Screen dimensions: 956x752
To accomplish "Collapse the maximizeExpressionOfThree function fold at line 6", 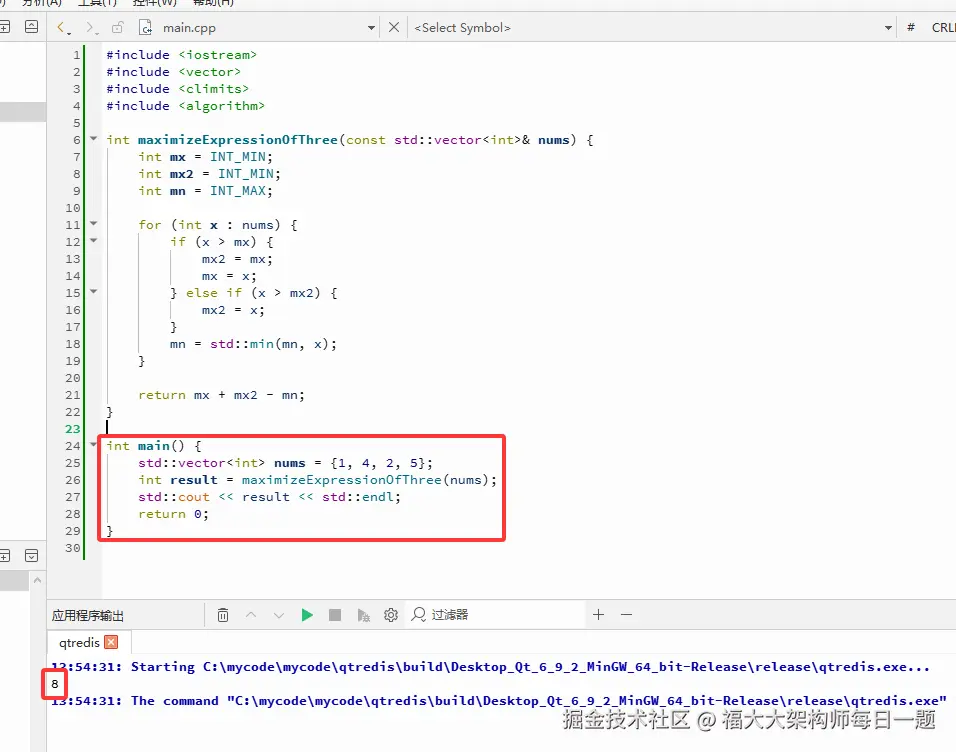I will pyautogui.click(x=93, y=138).
